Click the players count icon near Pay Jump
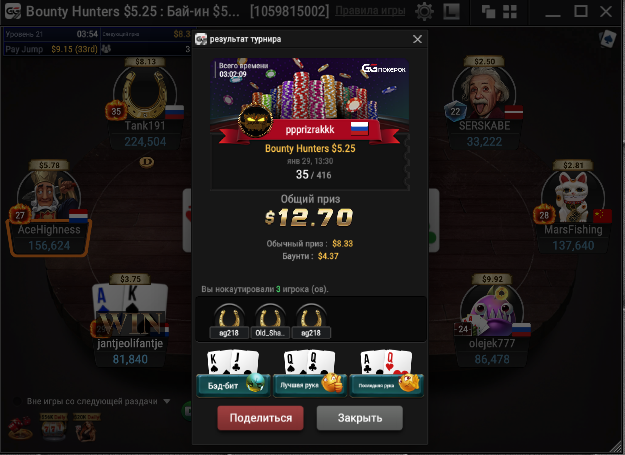This screenshot has height=455, width=625. [106, 49]
